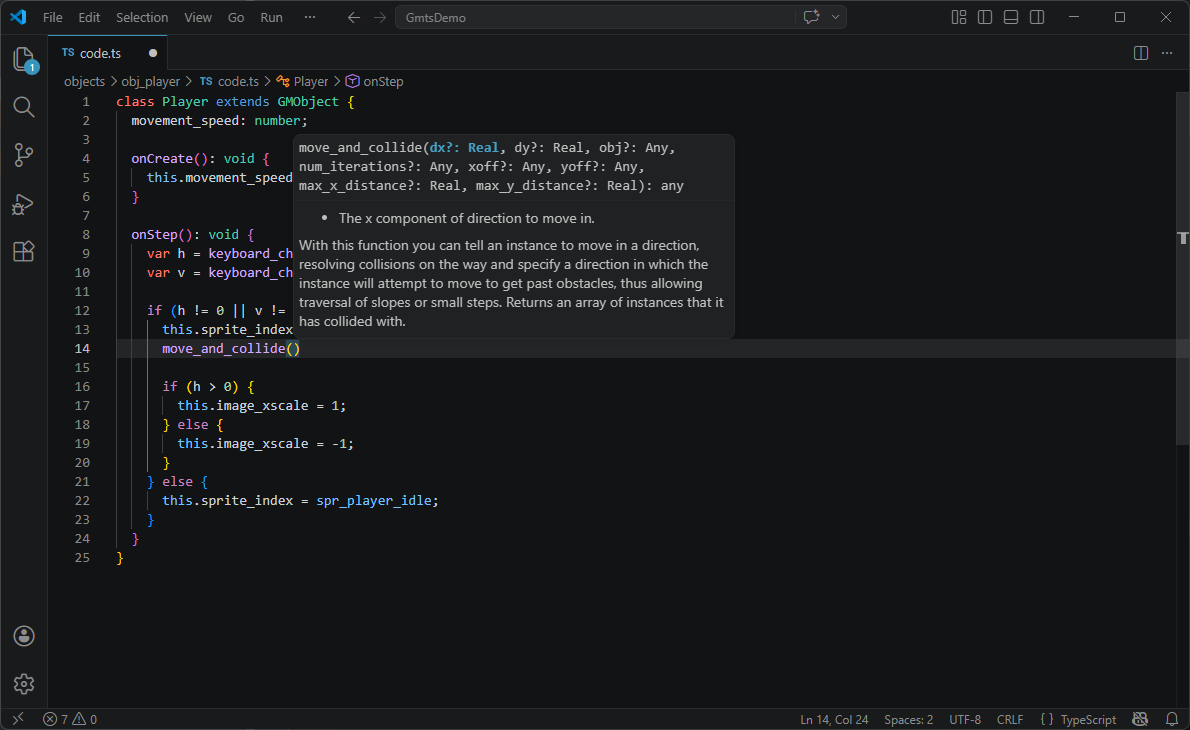
Task: Open the Extensions view
Action: point(23,252)
